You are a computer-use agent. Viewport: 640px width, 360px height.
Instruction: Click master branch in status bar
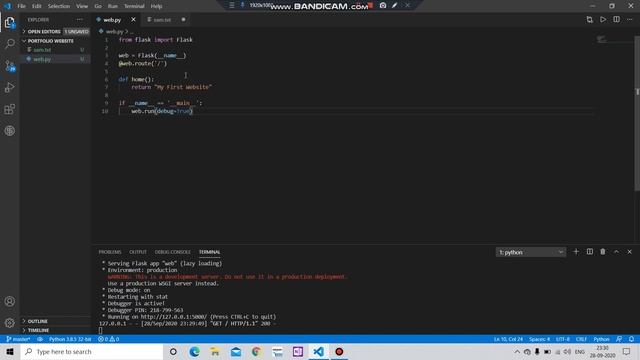[x=18, y=339]
